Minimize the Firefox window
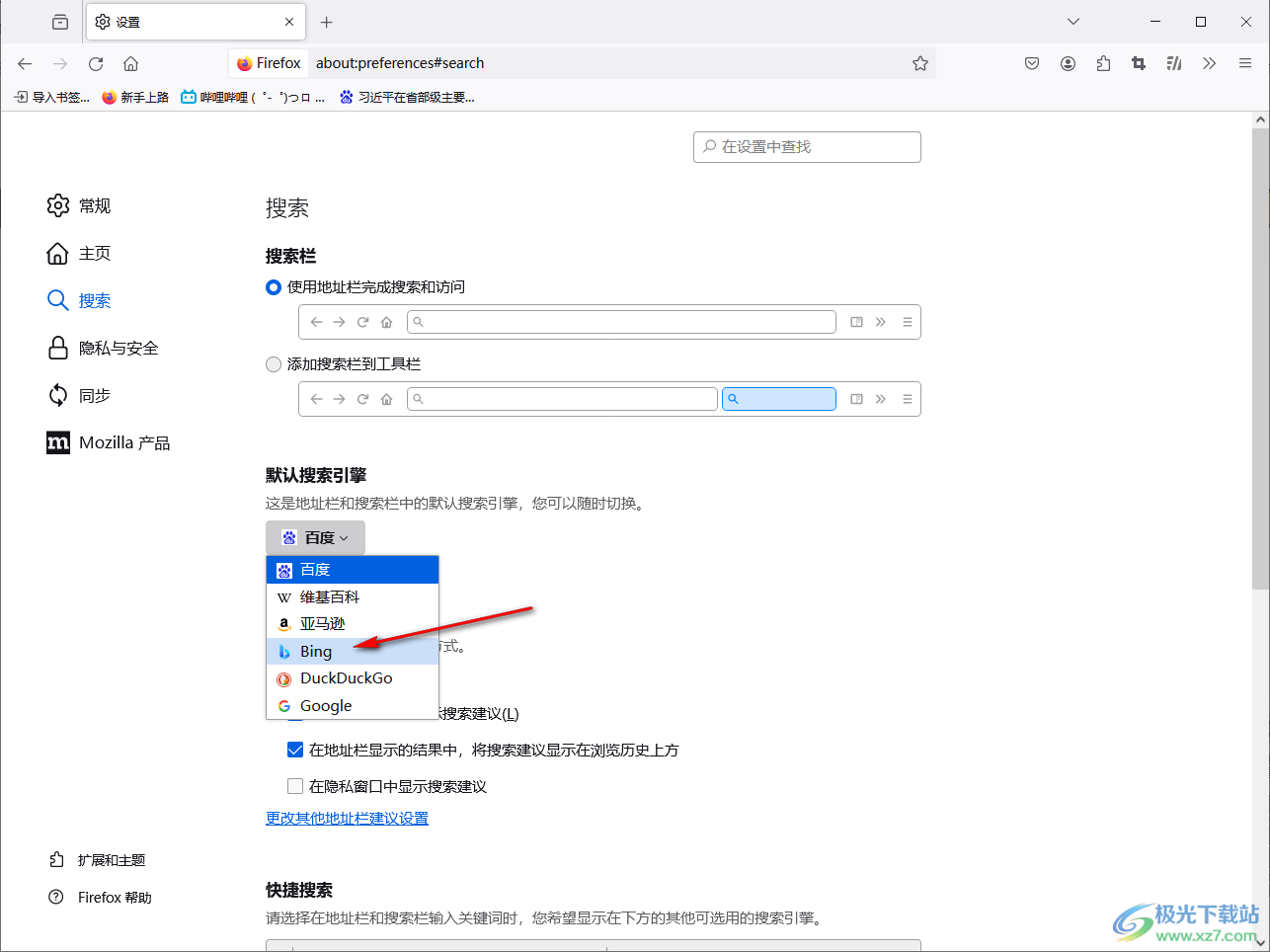This screenshot has width=1270, height=952. tap(1155, 22)
